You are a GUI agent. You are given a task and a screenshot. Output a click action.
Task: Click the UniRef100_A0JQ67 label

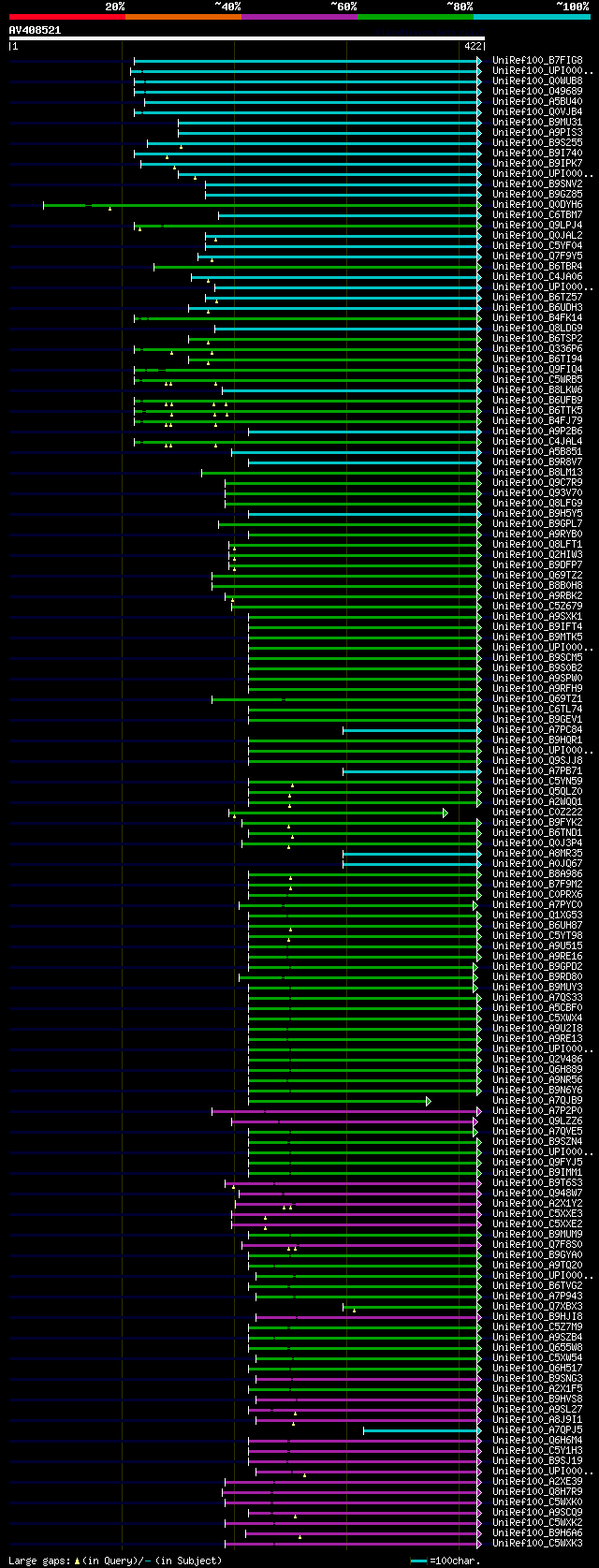pyautogui.click(x=537, y=864)
